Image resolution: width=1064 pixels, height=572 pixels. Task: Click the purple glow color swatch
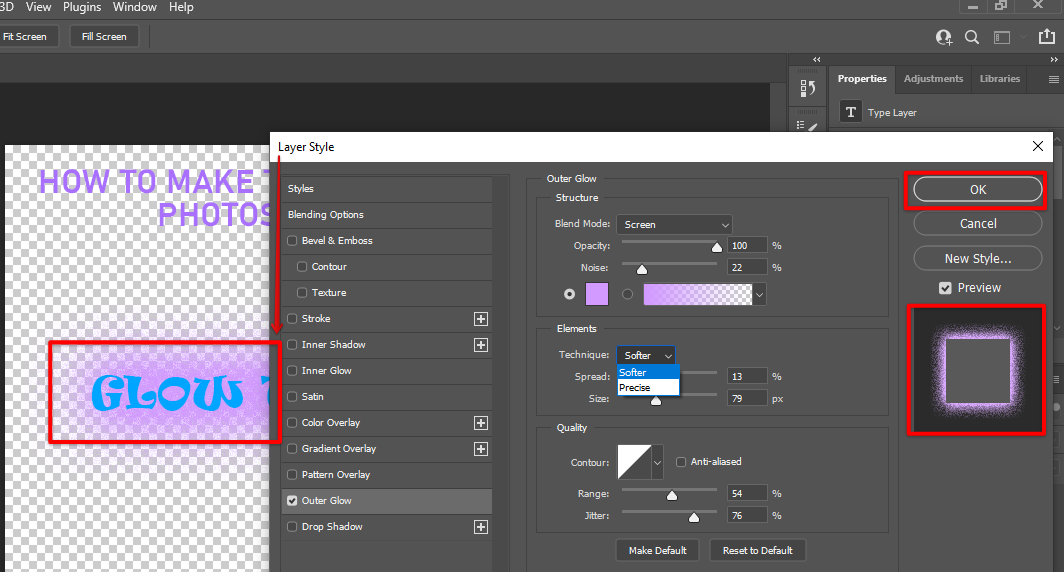[596, 294]
